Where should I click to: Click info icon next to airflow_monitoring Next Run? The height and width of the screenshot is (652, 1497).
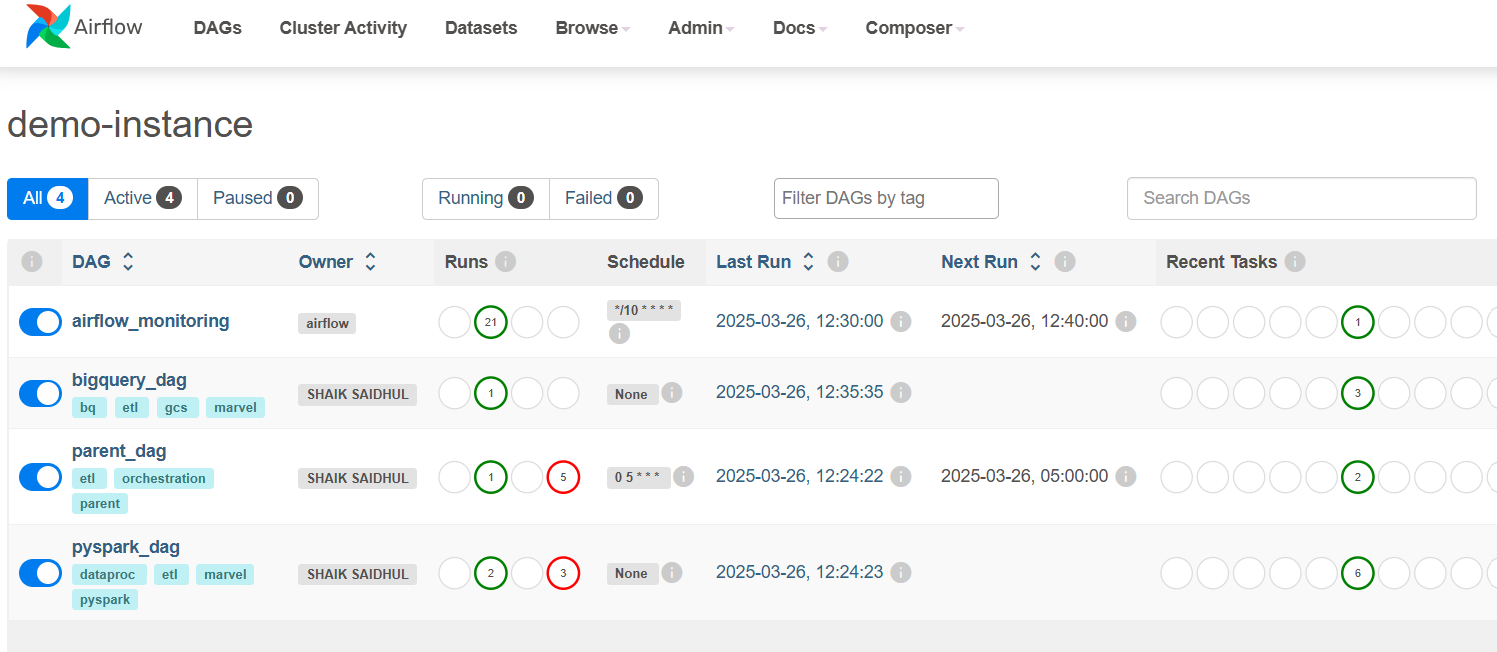coord(1126,322)
